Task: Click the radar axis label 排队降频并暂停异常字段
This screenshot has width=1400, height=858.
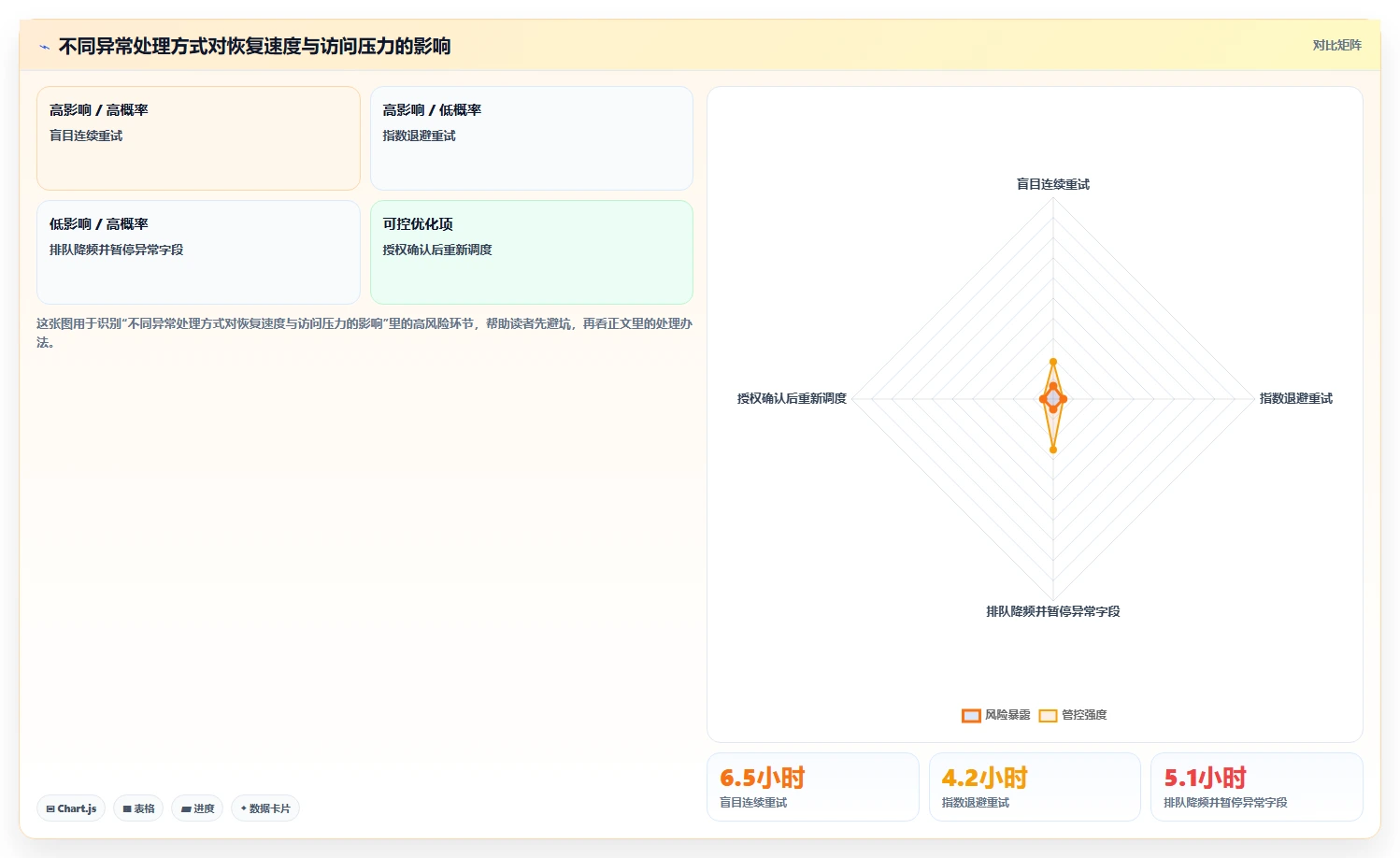Action: coord(1053,611)
